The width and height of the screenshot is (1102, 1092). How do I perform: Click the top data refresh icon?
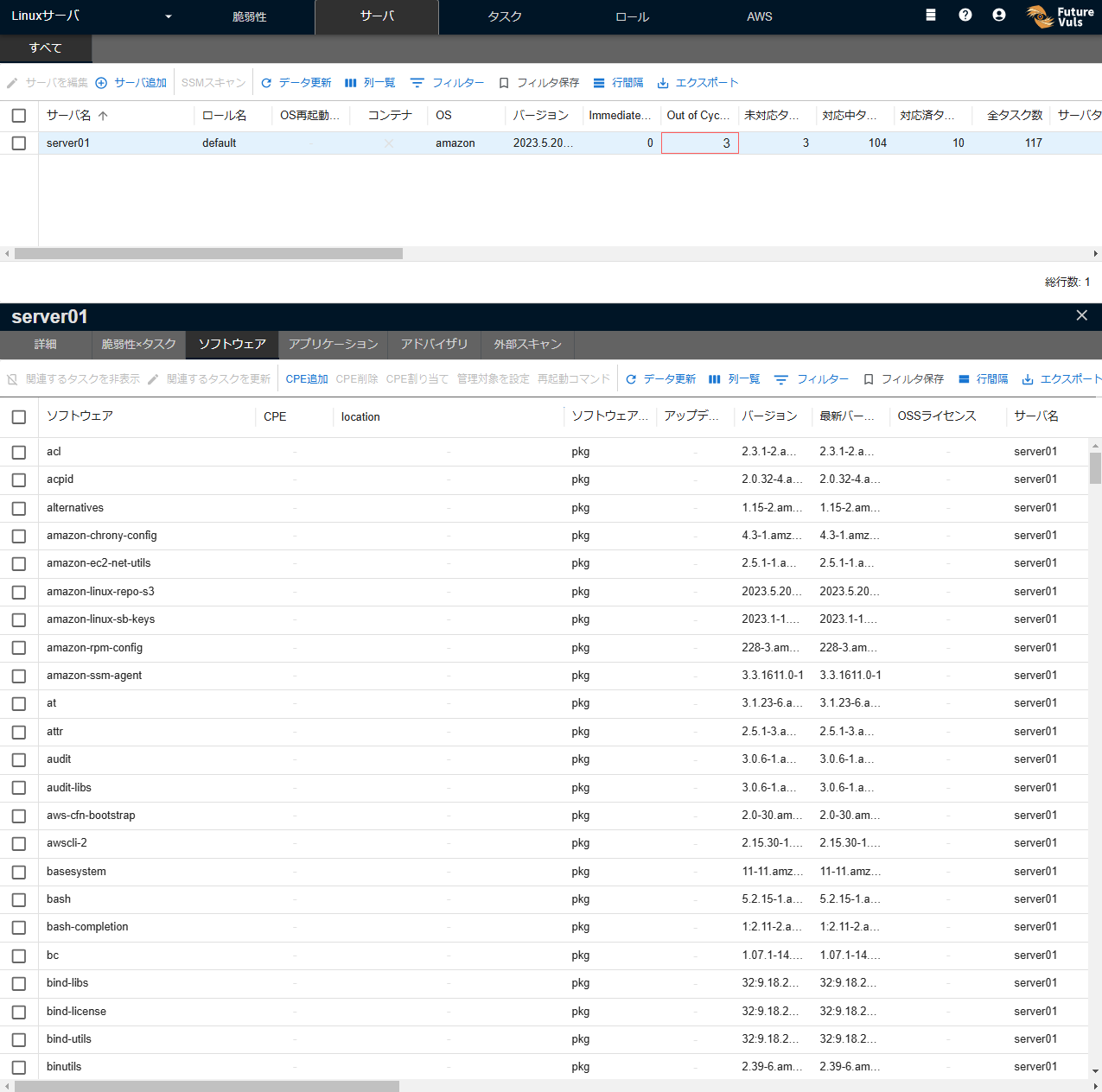coord(266,83)
